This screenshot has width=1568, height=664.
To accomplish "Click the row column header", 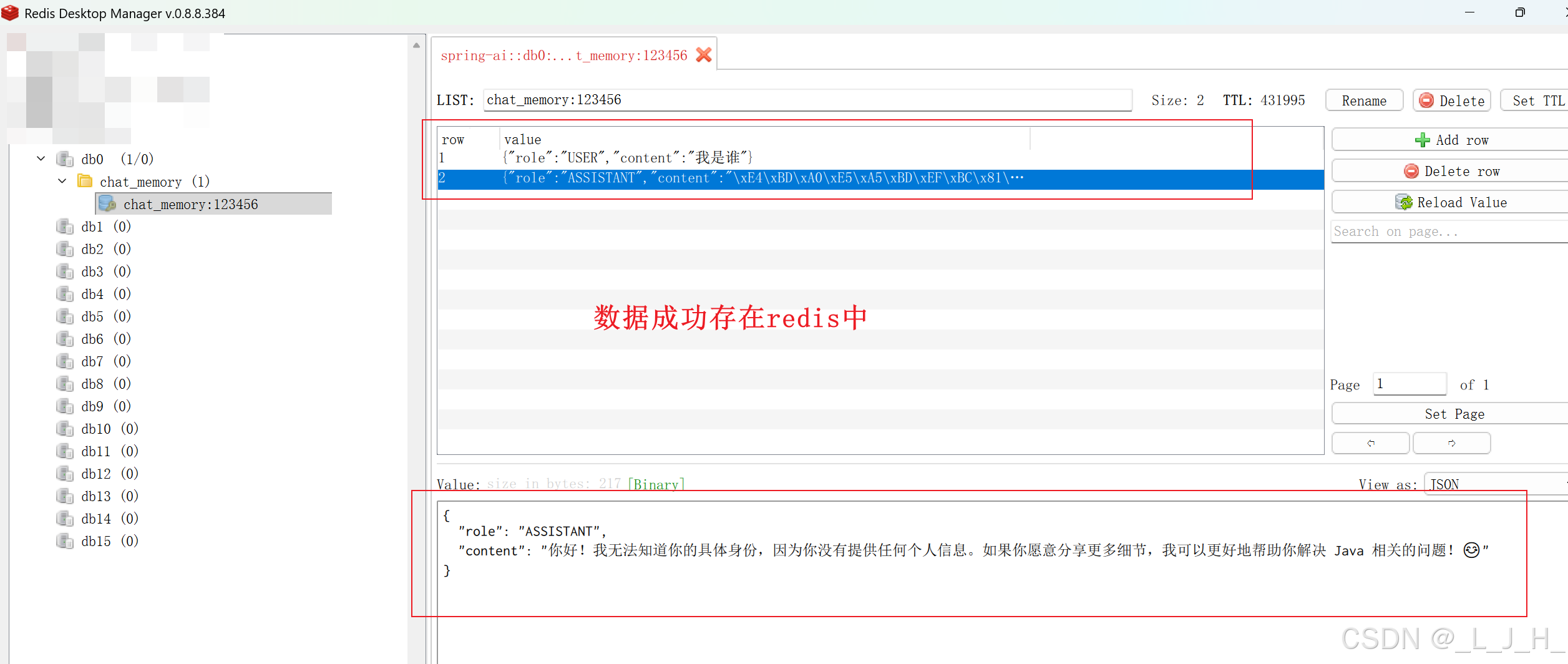I will (469, 140).
